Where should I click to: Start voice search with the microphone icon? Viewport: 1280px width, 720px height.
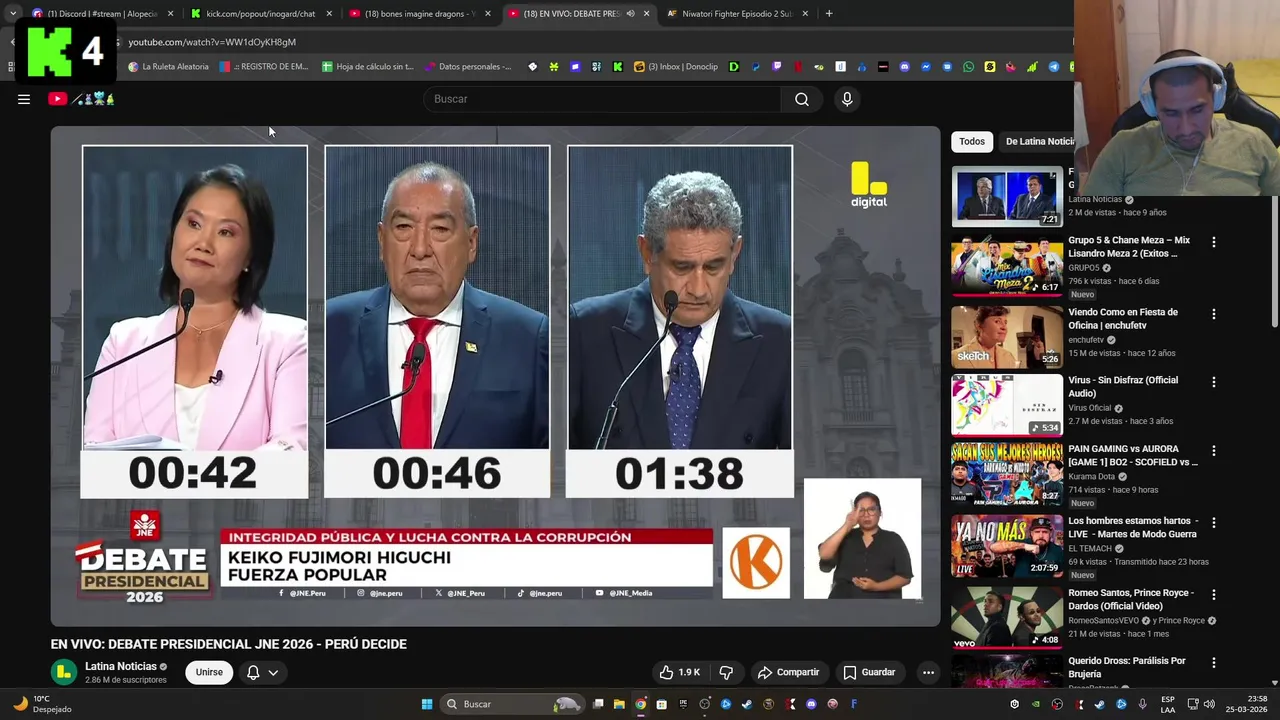pyautogui.click(x=847, y=99)
